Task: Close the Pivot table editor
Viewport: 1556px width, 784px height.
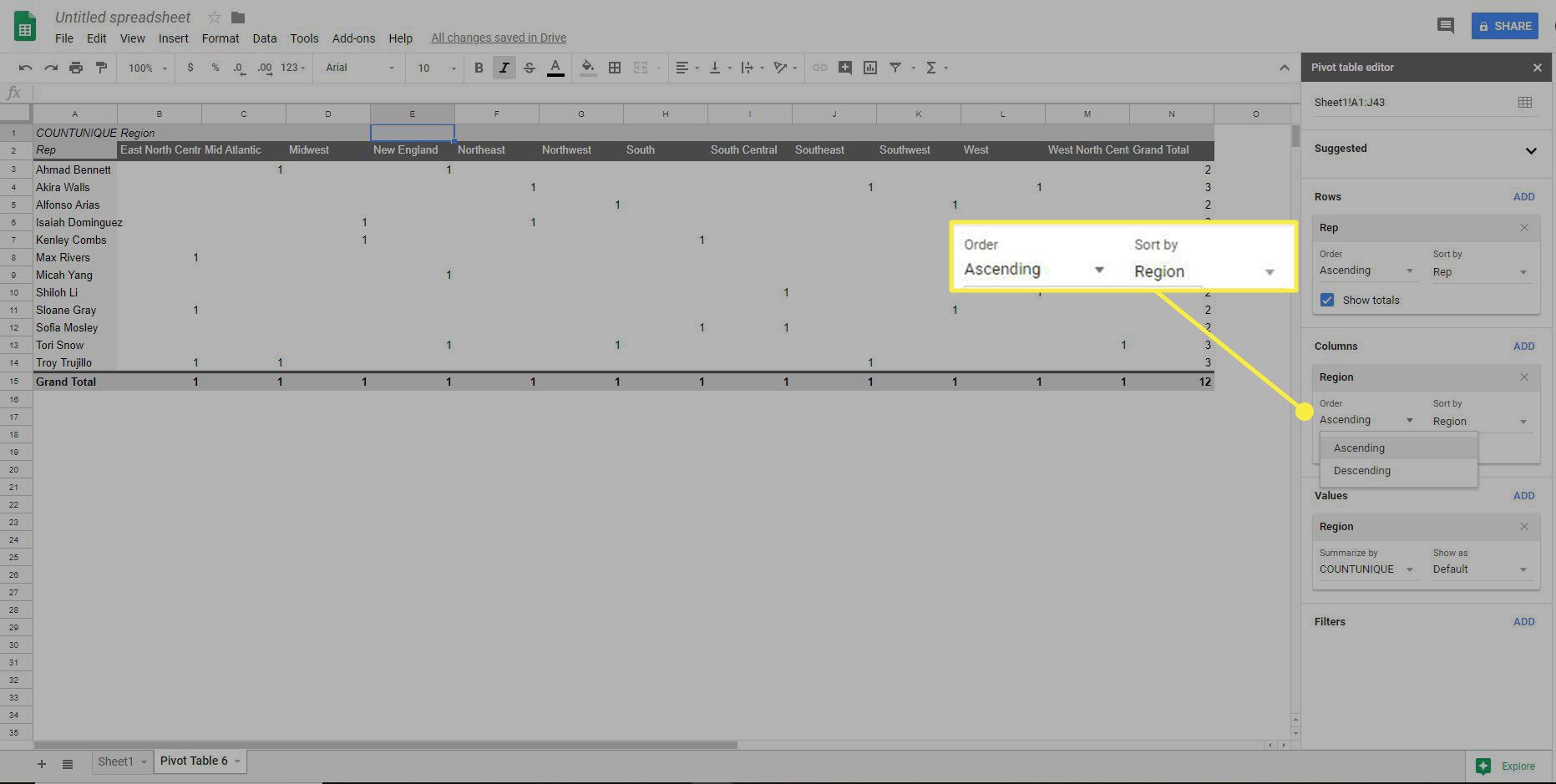Action: pos(1538,68)
